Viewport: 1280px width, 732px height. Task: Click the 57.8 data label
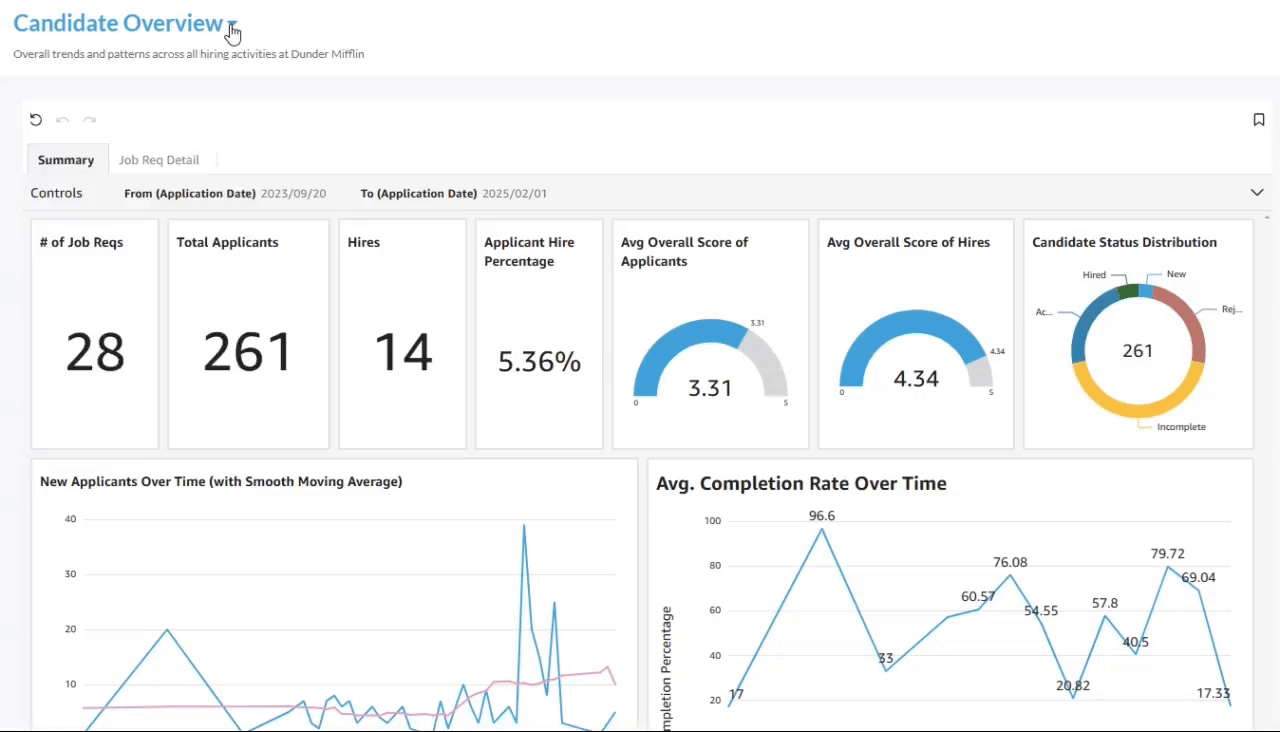click(x=1105, y=604)
